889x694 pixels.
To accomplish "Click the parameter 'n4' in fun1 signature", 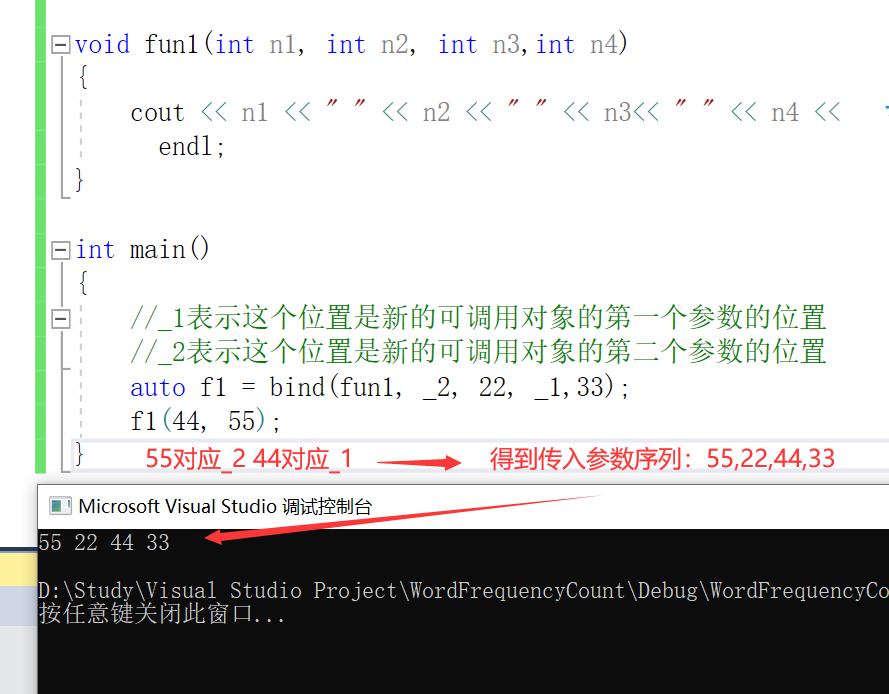I will click(x=604, y=44).
